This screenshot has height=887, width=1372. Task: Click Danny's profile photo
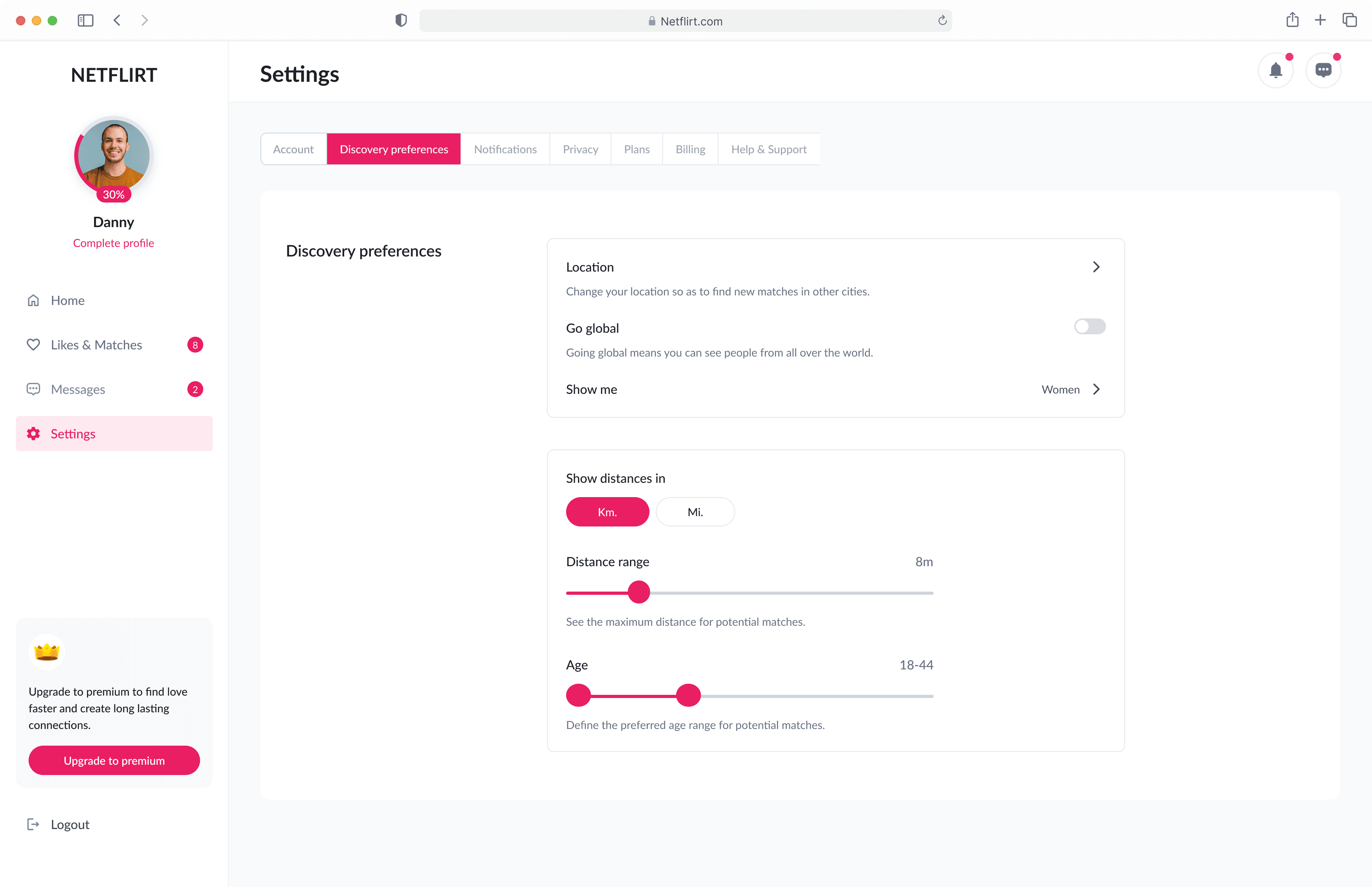pos(114,154)
